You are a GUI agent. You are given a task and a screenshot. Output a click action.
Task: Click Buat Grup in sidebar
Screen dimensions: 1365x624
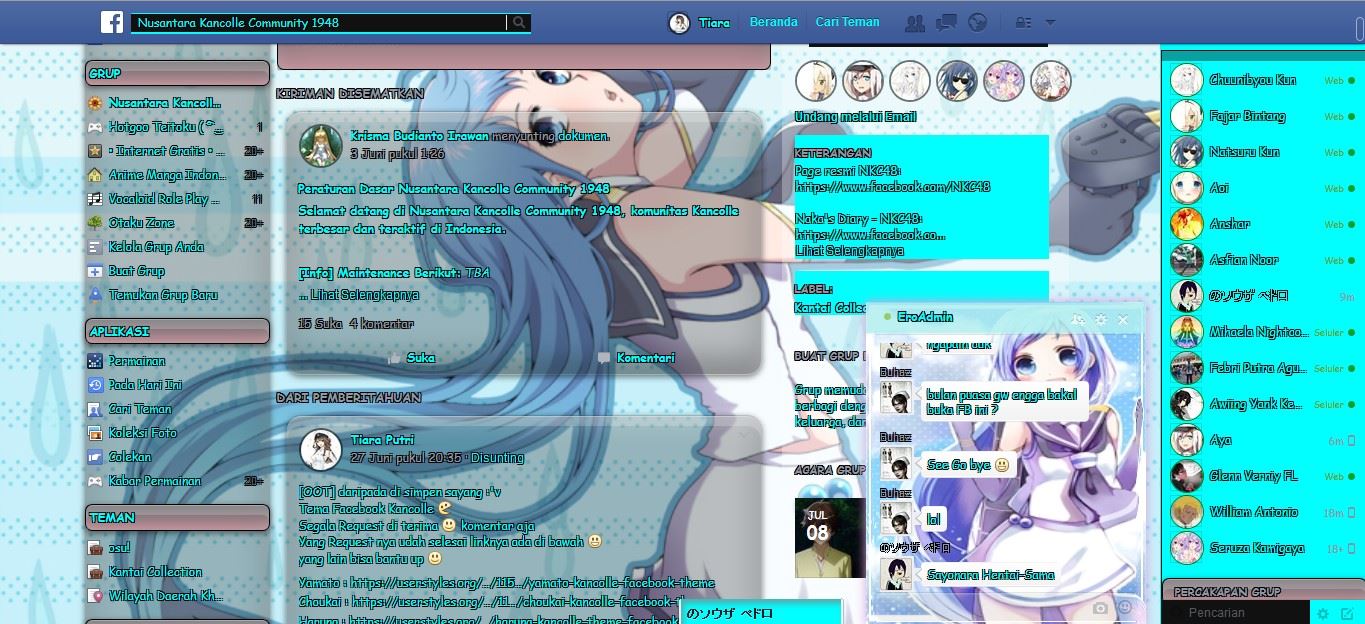coord(136,271)
